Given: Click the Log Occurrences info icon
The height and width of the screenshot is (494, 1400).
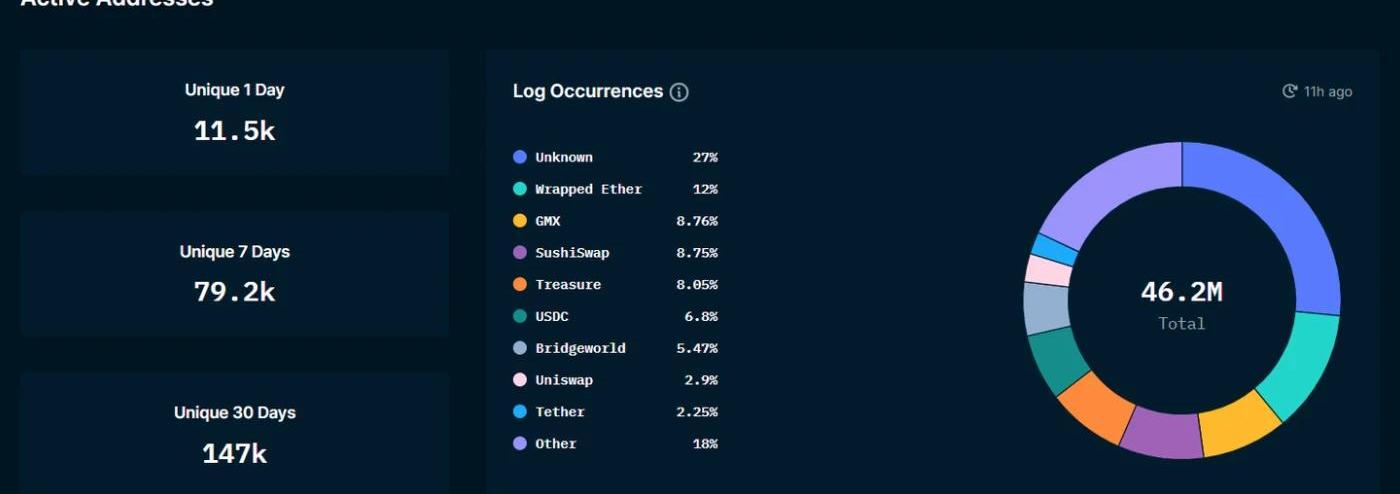Looking at the screenshot, I should click(679, 92).
